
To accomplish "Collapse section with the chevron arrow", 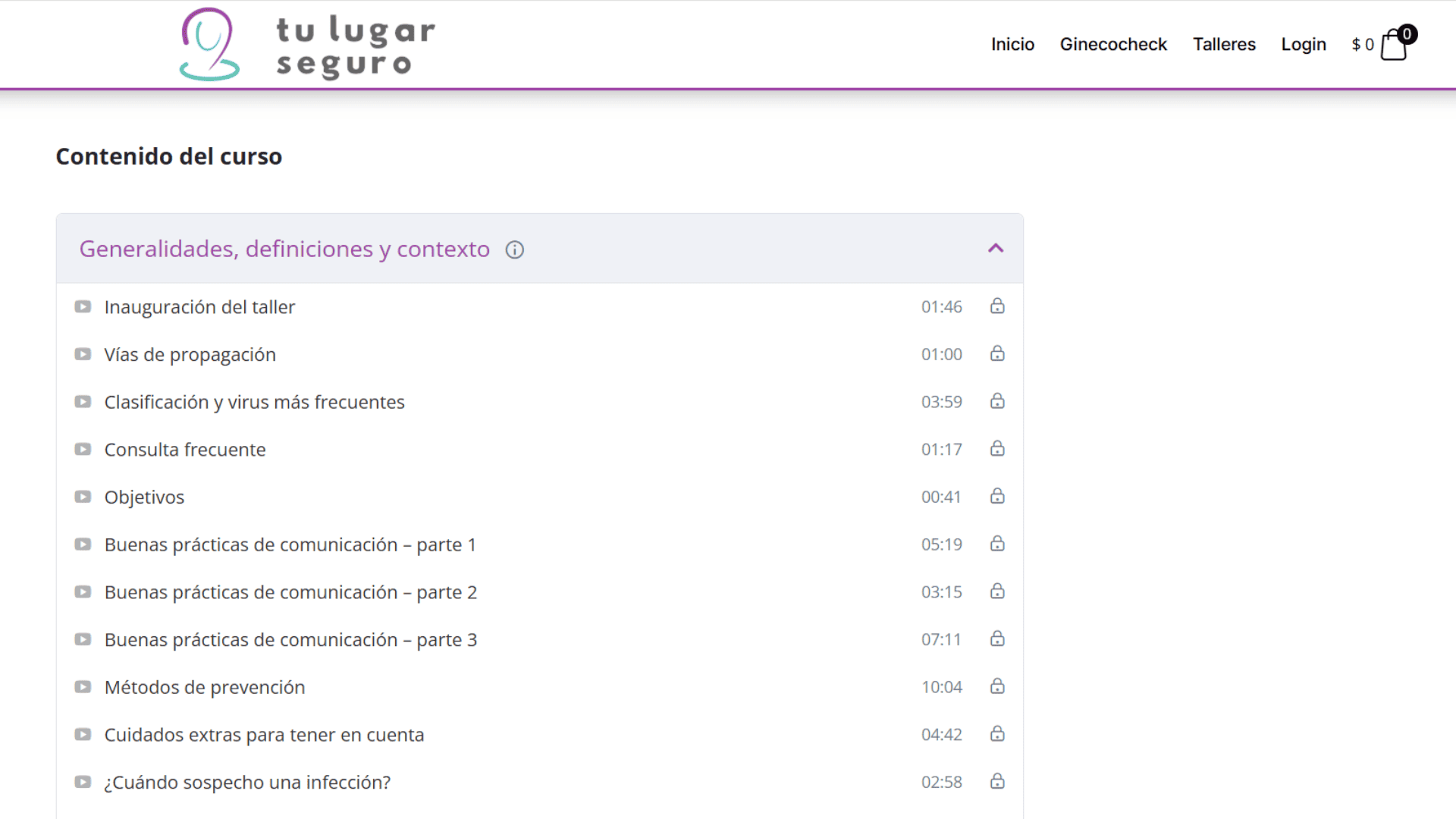I will pyautogui.click(x=996, y=249).
